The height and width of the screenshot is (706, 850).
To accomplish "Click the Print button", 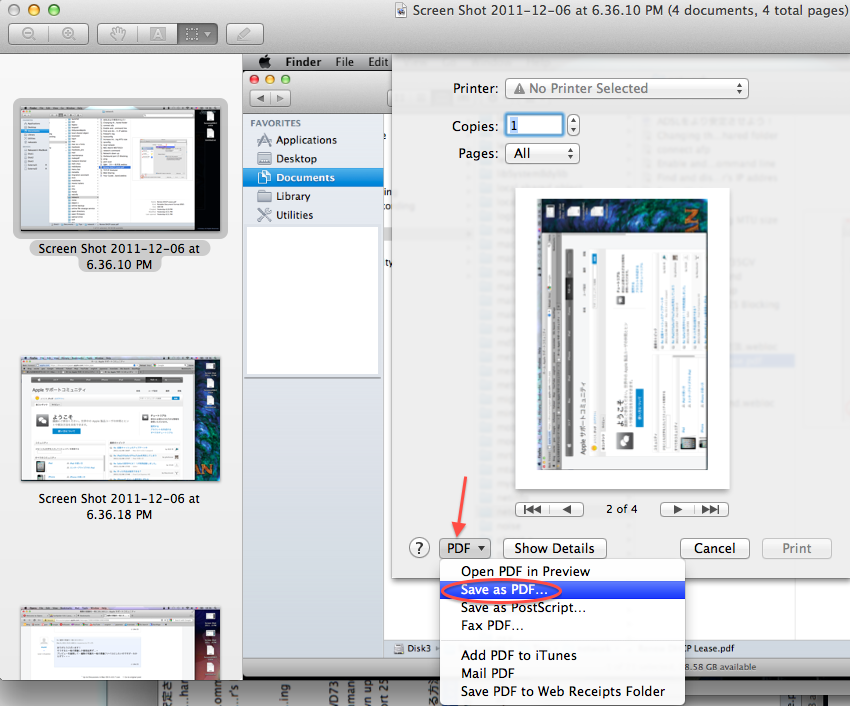I will click(796, 548).
